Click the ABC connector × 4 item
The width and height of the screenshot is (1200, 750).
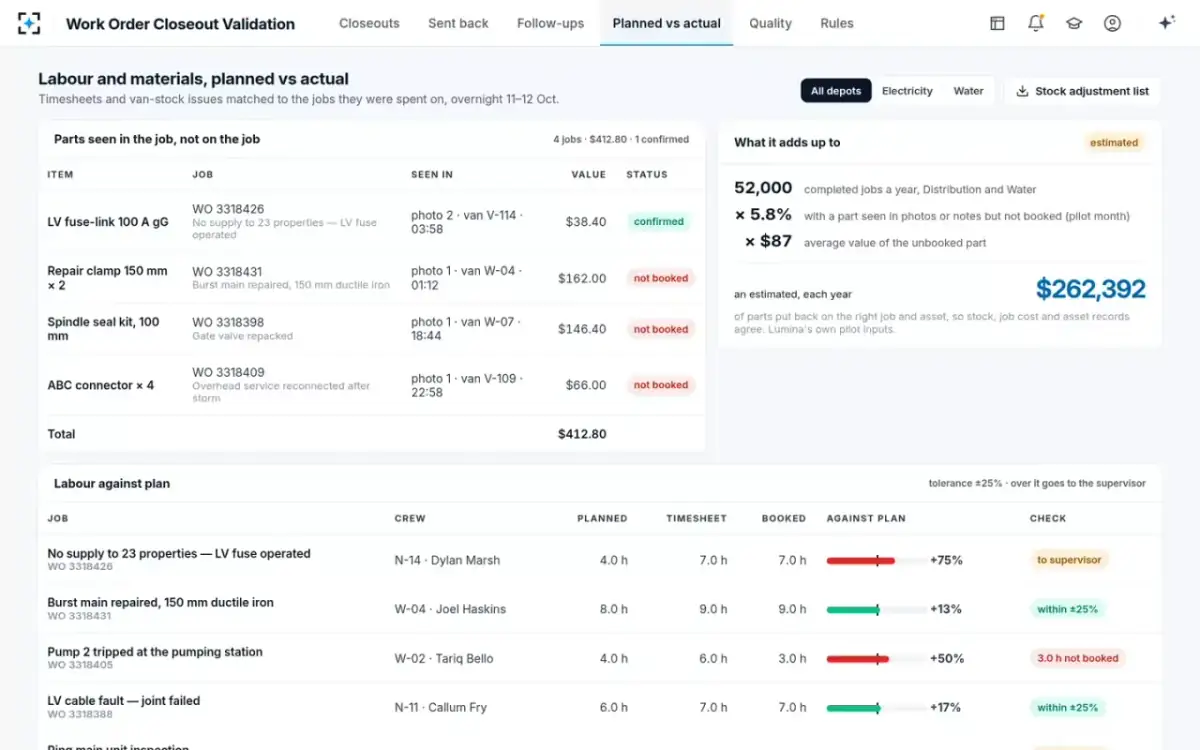click(x=101, y=385)
